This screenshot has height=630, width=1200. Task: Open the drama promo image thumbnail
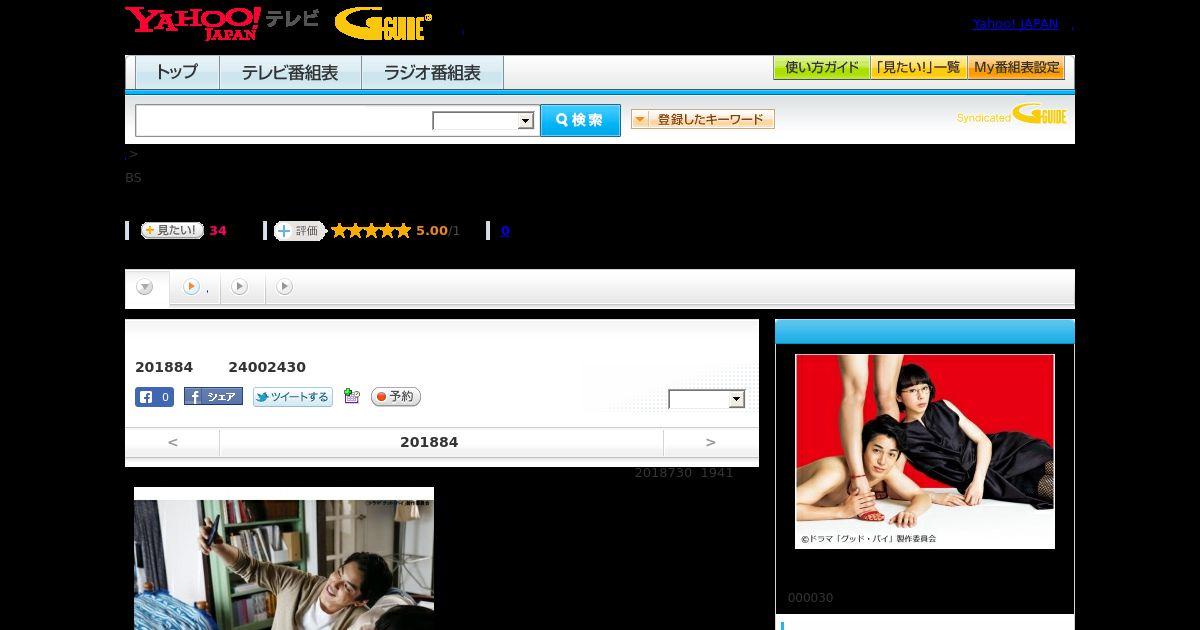[x=925, y=451]
